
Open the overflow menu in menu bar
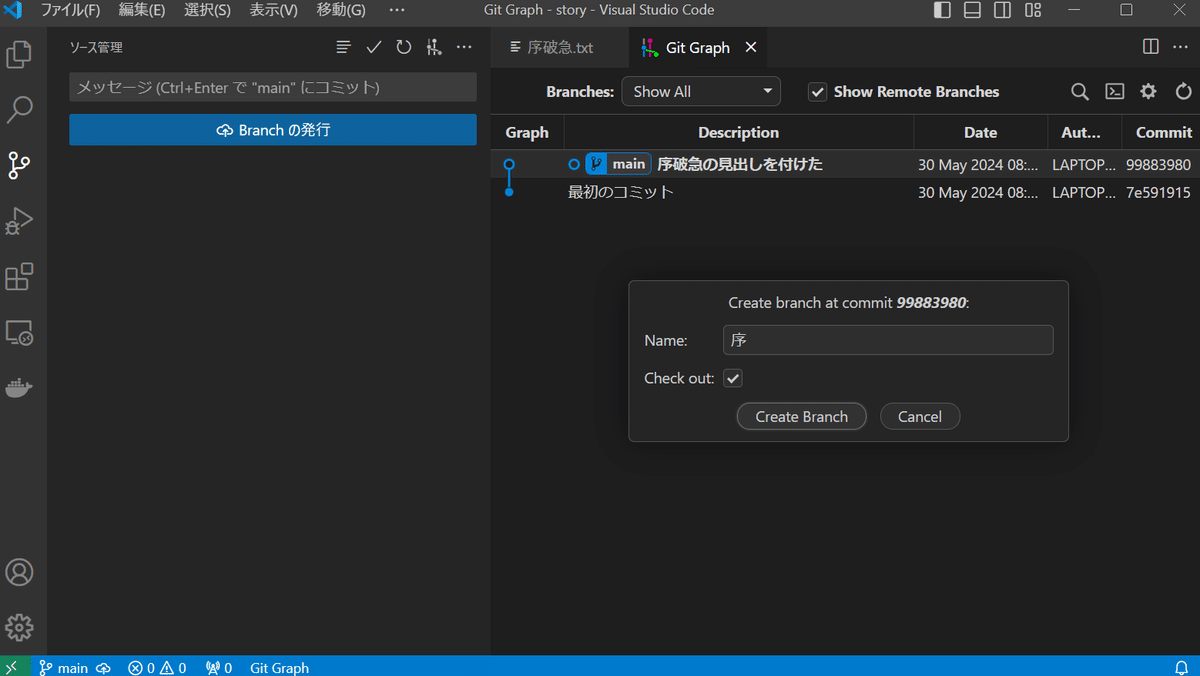tap(397, 10)
